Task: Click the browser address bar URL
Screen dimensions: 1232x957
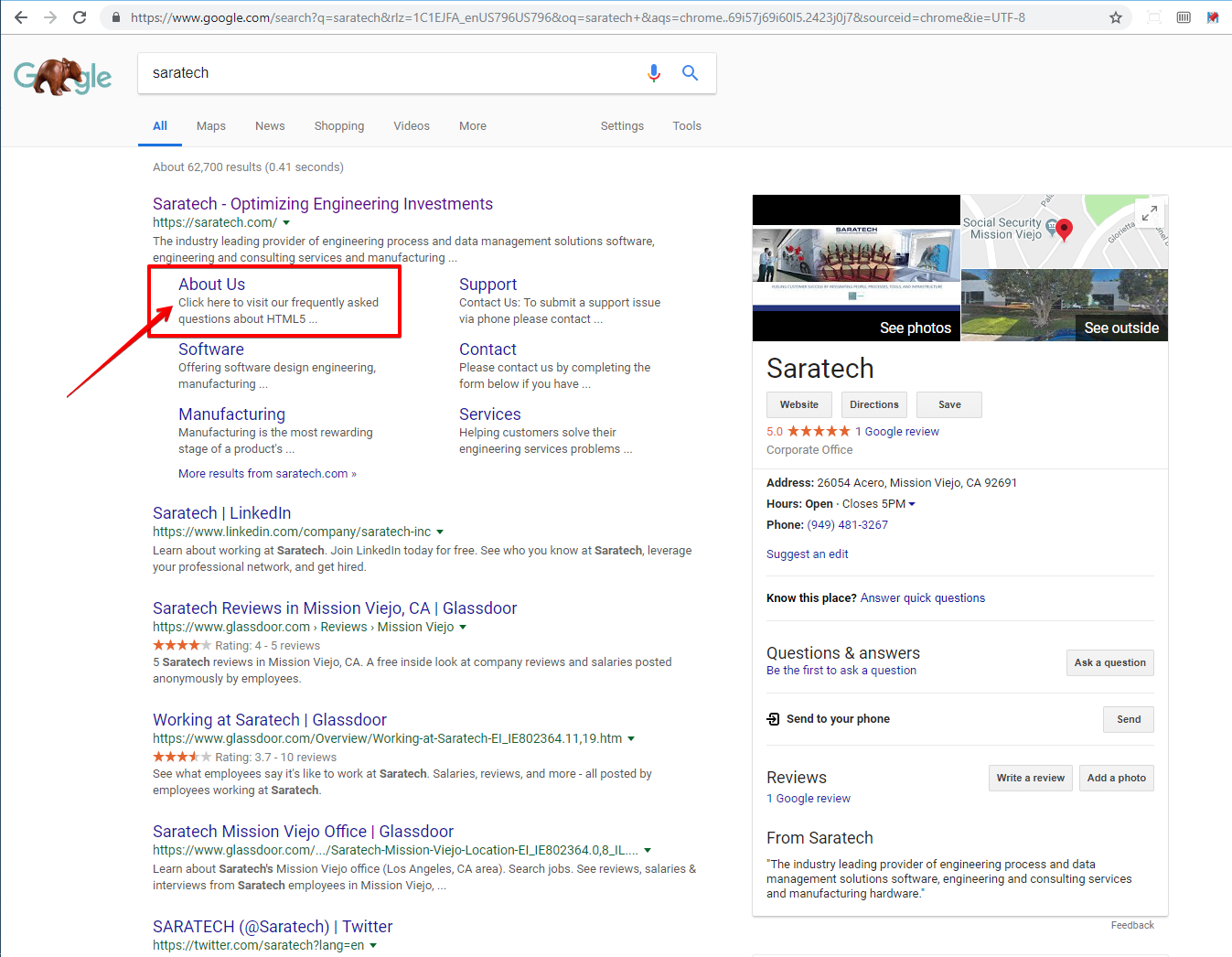Action: tap(578, 17)
